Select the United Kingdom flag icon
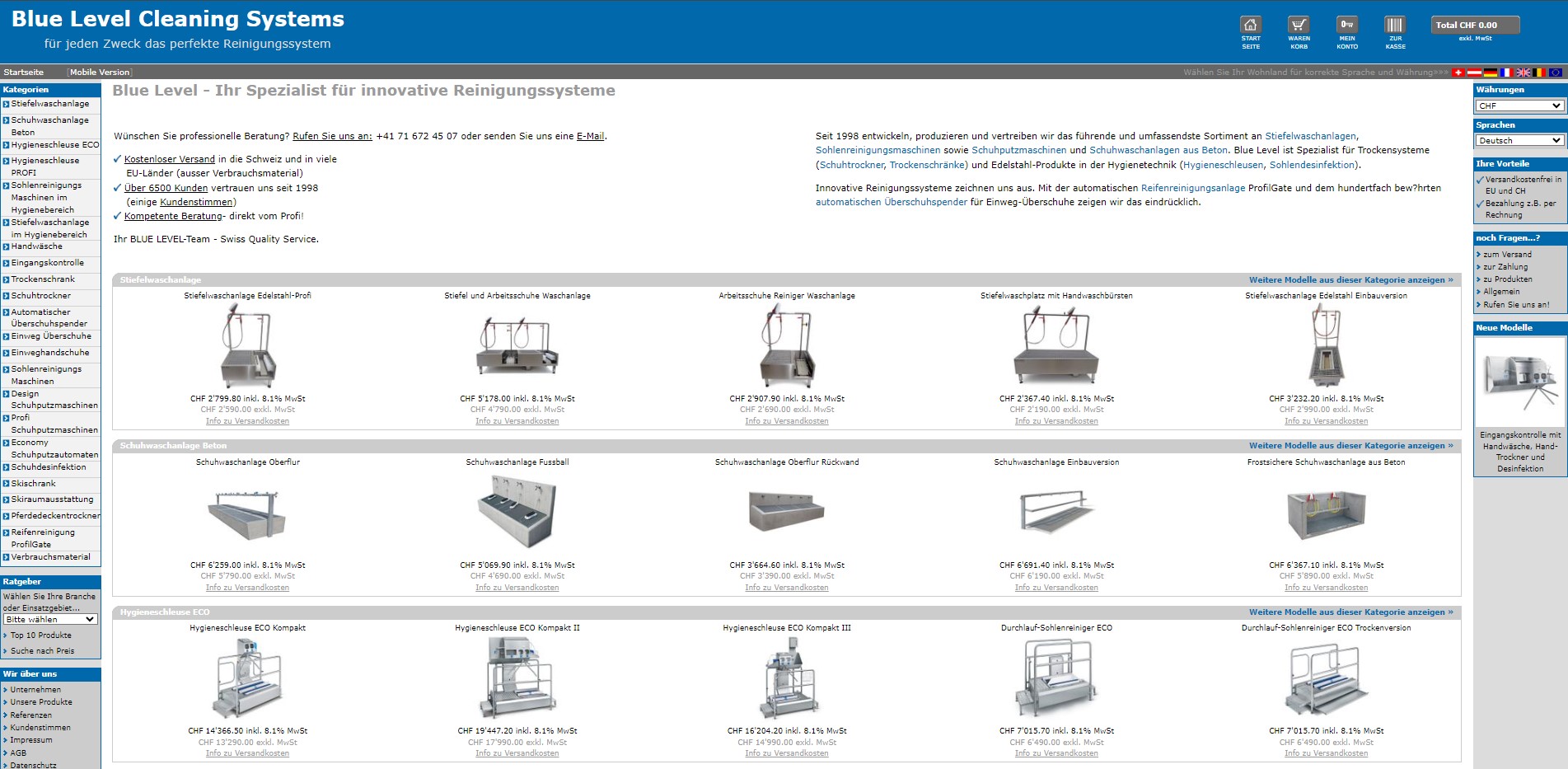Image resolution: width=1568 pixels, height=769 pixels. (x=1523, y=73)
